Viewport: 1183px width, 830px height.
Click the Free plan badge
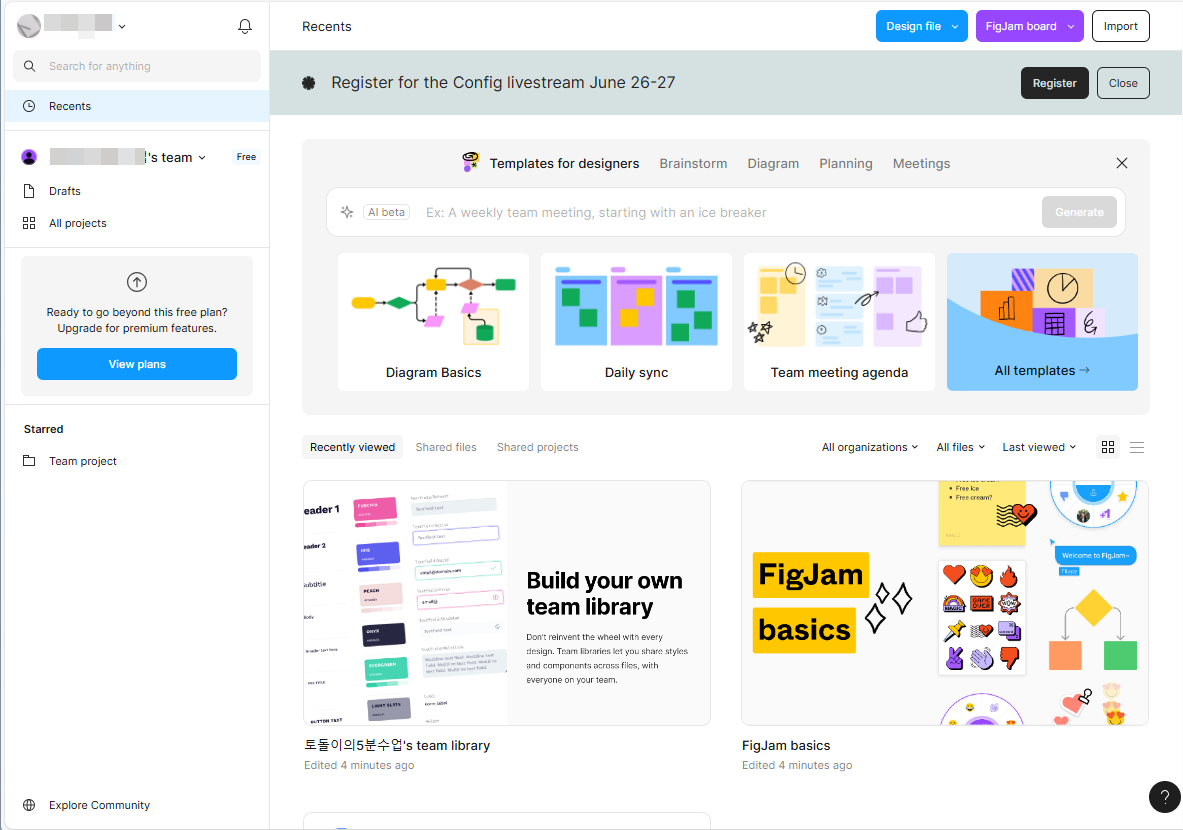[x=246, y=157]
